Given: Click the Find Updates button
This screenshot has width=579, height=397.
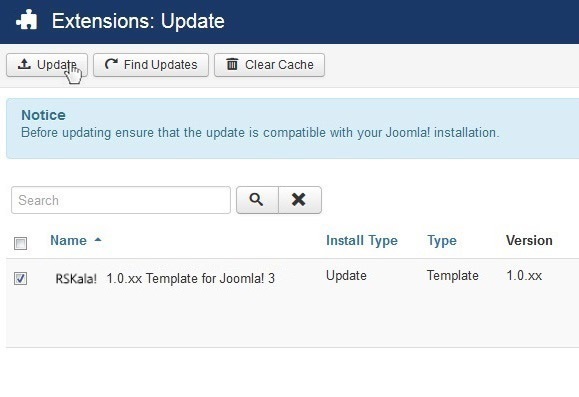Looking at the screenshot, I should coord(151,65).
